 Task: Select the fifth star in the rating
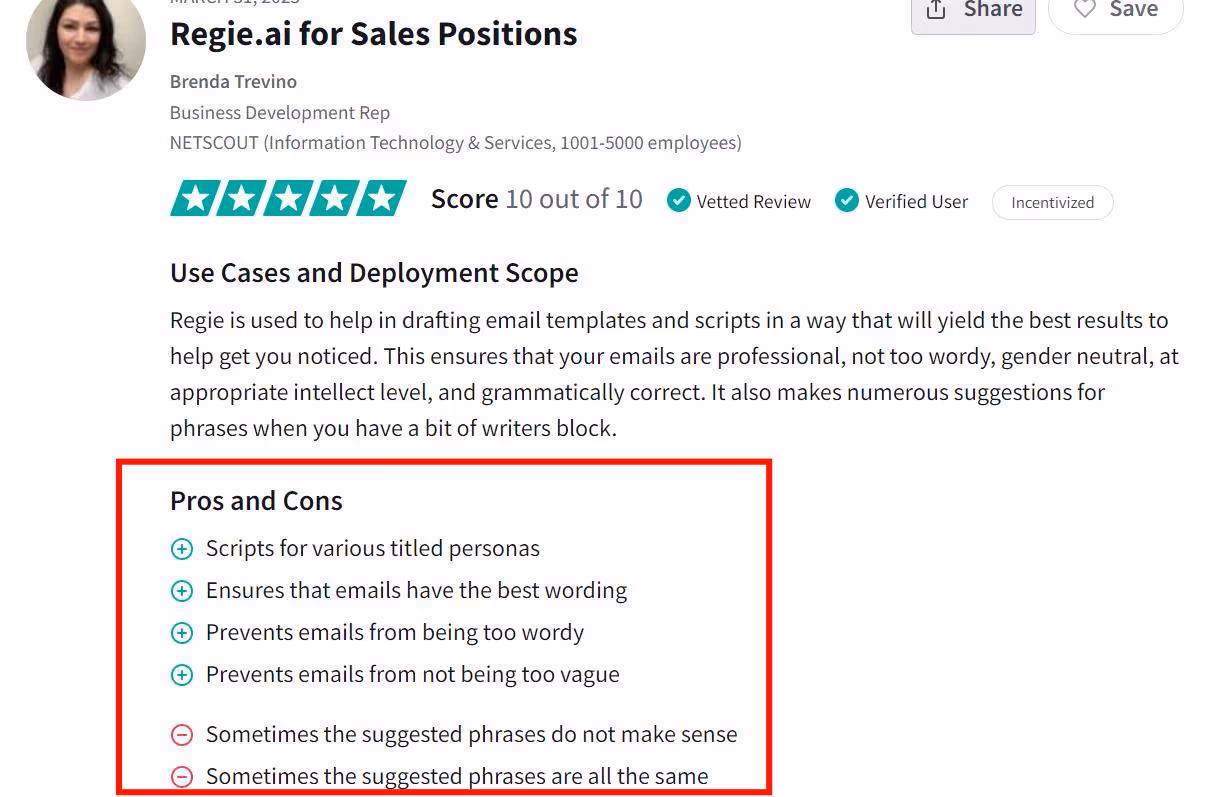tap(383, 197)
